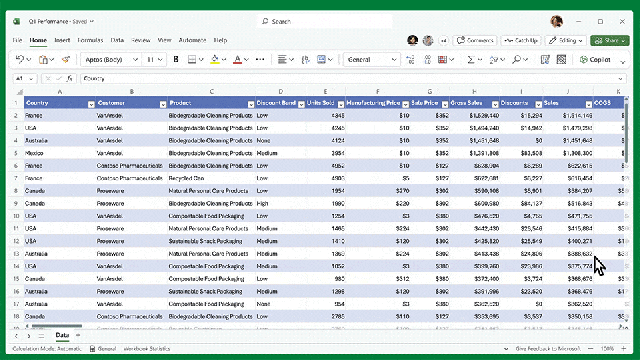Click the zoom in plus on status bar
Screen dimensions: 640x360
click(x=624, y=349)
